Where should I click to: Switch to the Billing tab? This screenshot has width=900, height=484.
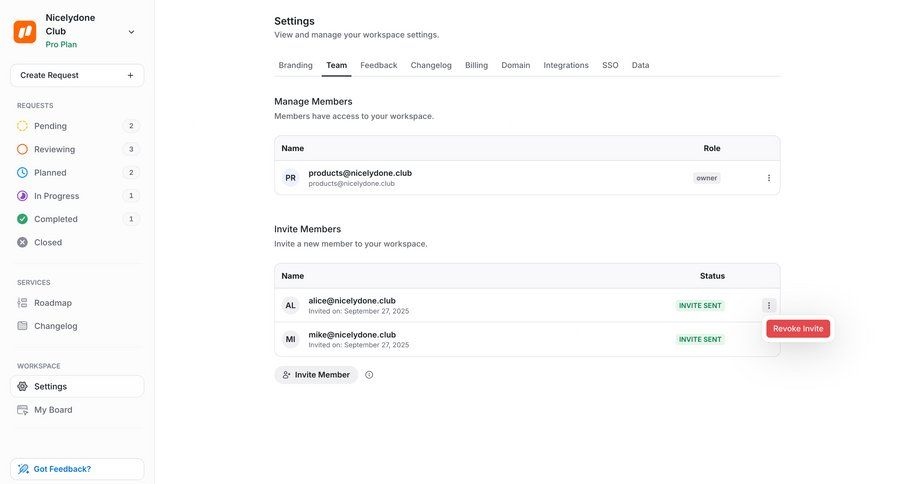tap(476, 65)
